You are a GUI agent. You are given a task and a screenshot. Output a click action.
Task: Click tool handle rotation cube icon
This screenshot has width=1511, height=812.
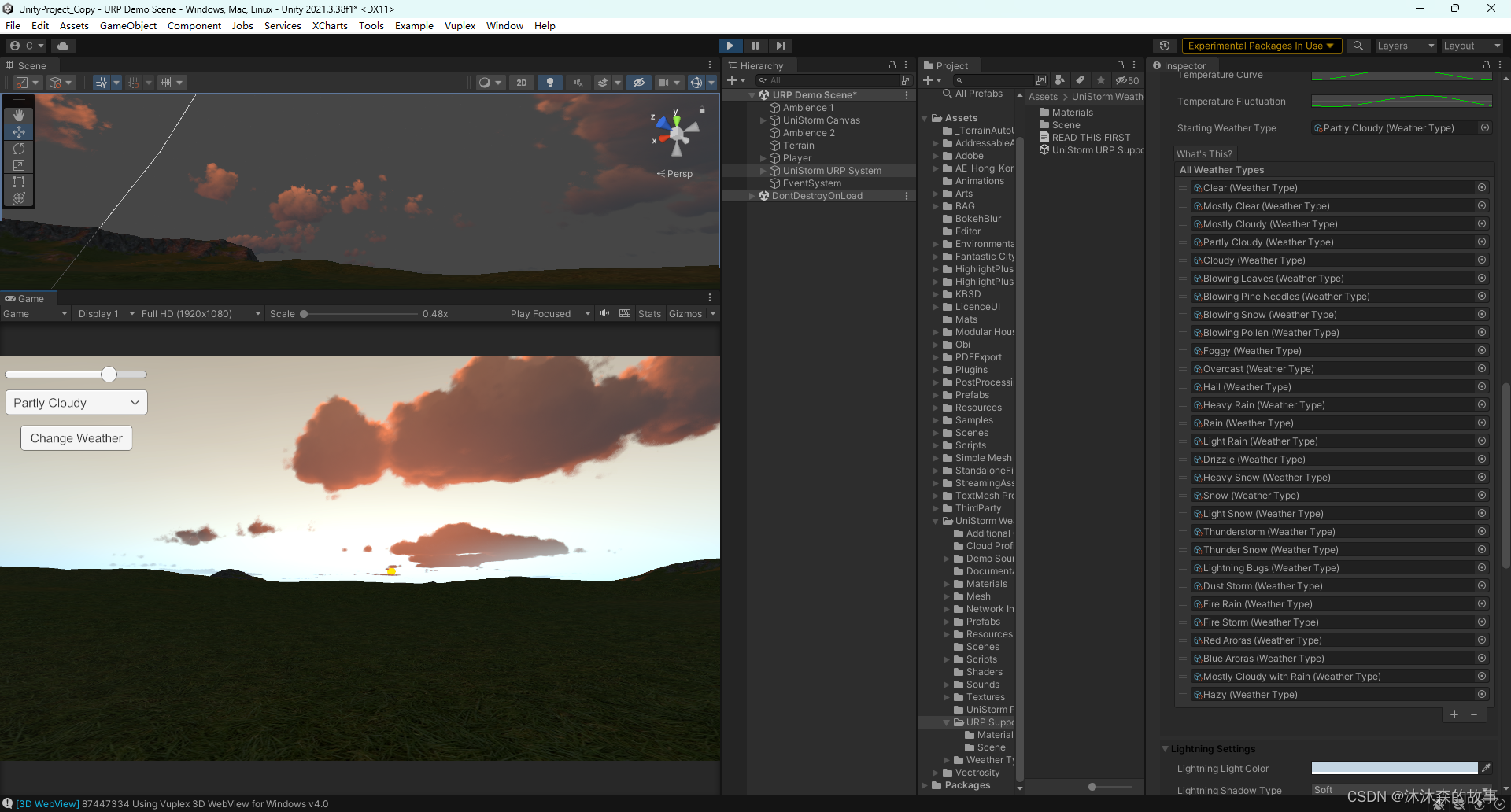point(60,83)
